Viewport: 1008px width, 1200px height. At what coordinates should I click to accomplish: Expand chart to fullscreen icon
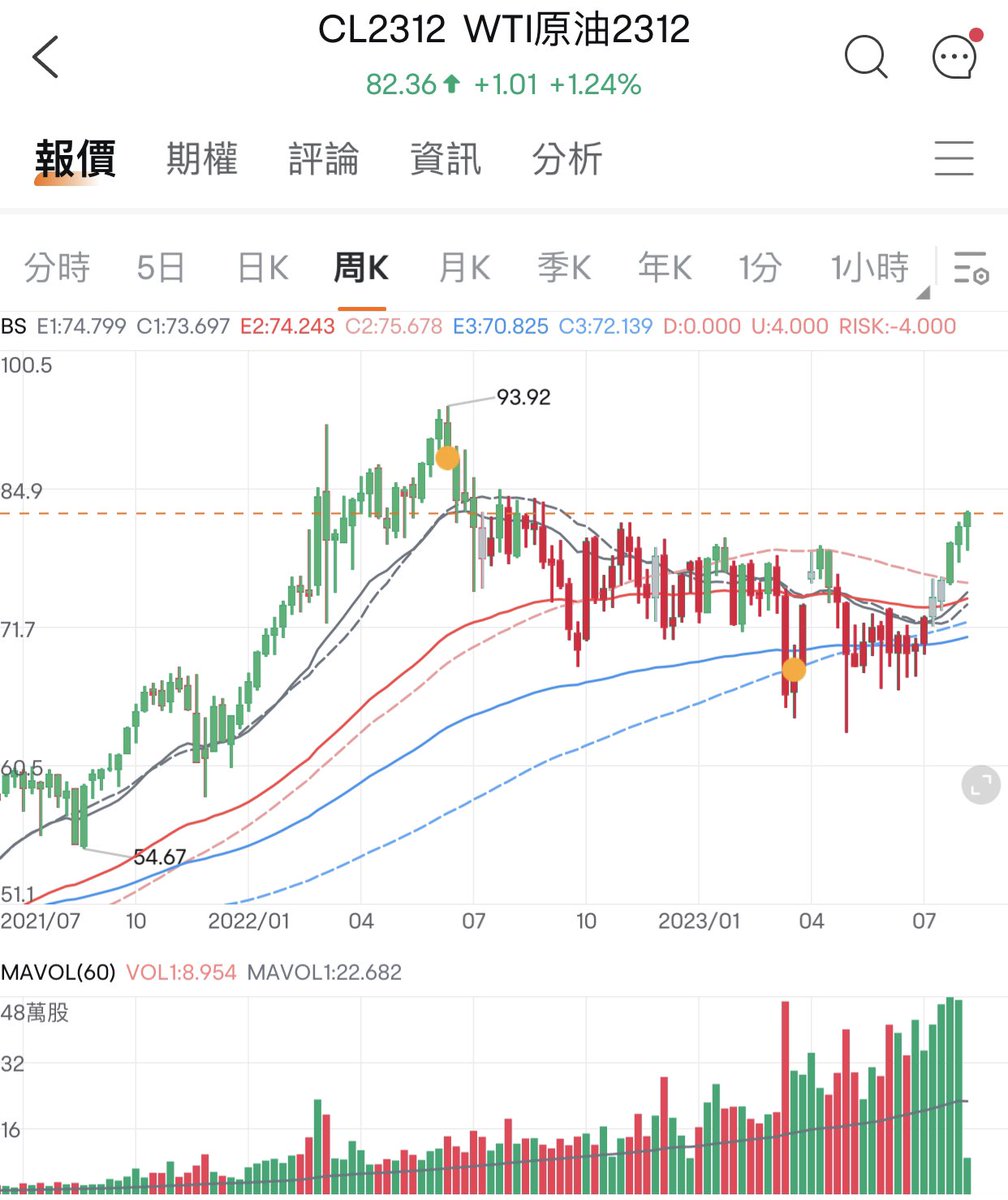point(980,785)
